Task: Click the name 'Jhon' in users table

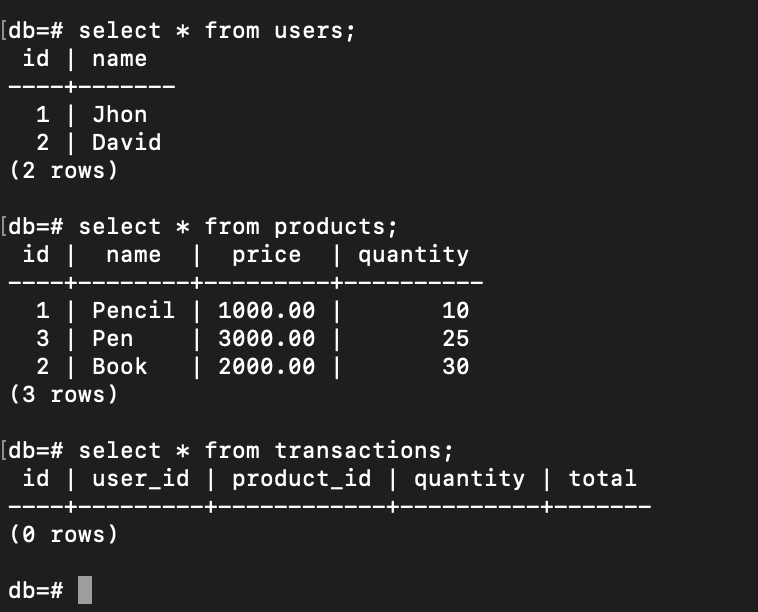Action: click(119, 115)
